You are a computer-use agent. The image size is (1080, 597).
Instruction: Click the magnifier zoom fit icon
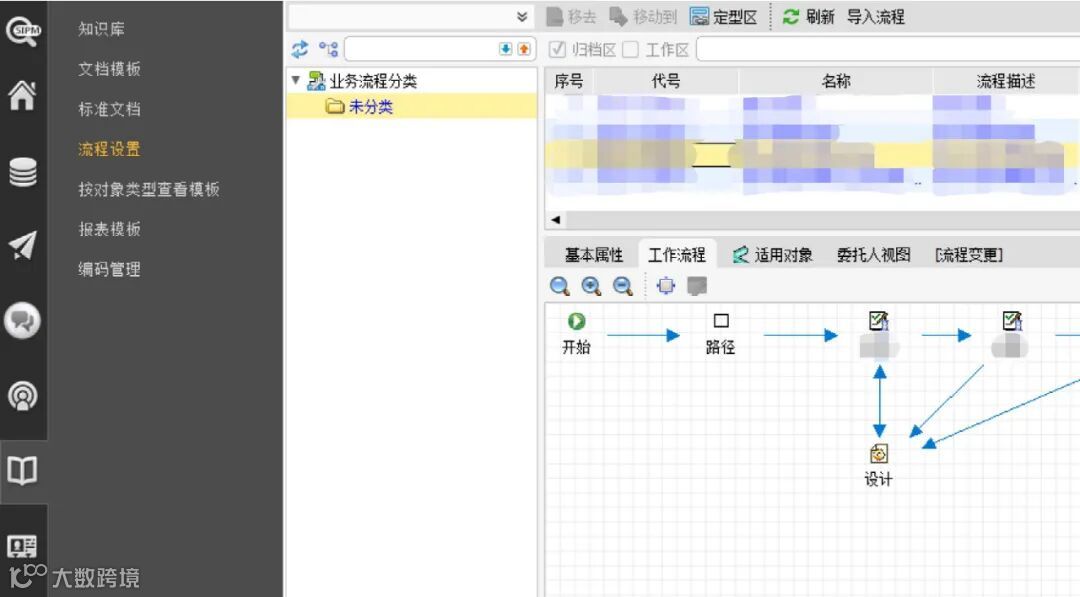[560, 286]
